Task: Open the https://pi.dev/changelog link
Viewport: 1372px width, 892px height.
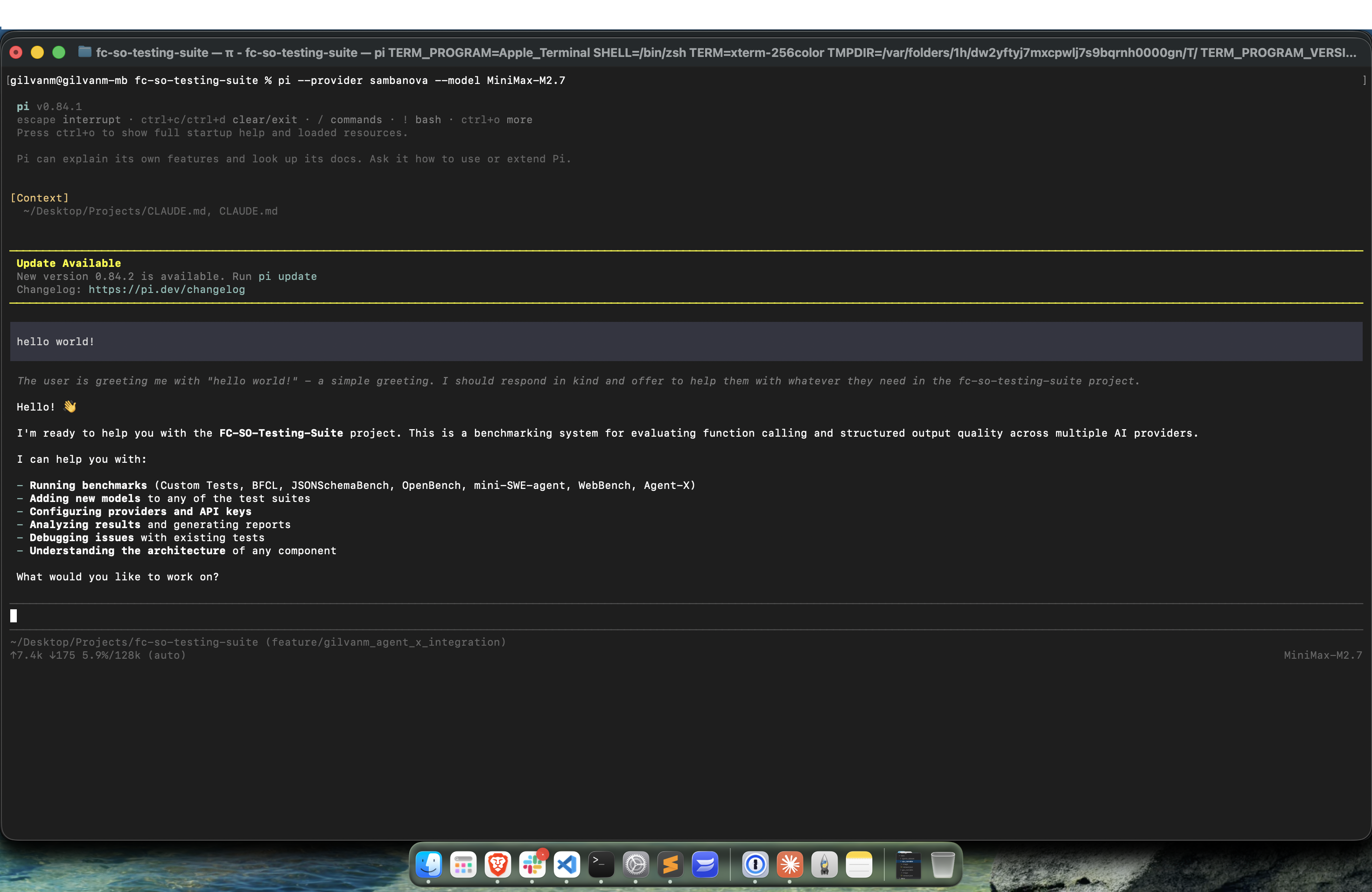Action: click(x=167, y=289)
